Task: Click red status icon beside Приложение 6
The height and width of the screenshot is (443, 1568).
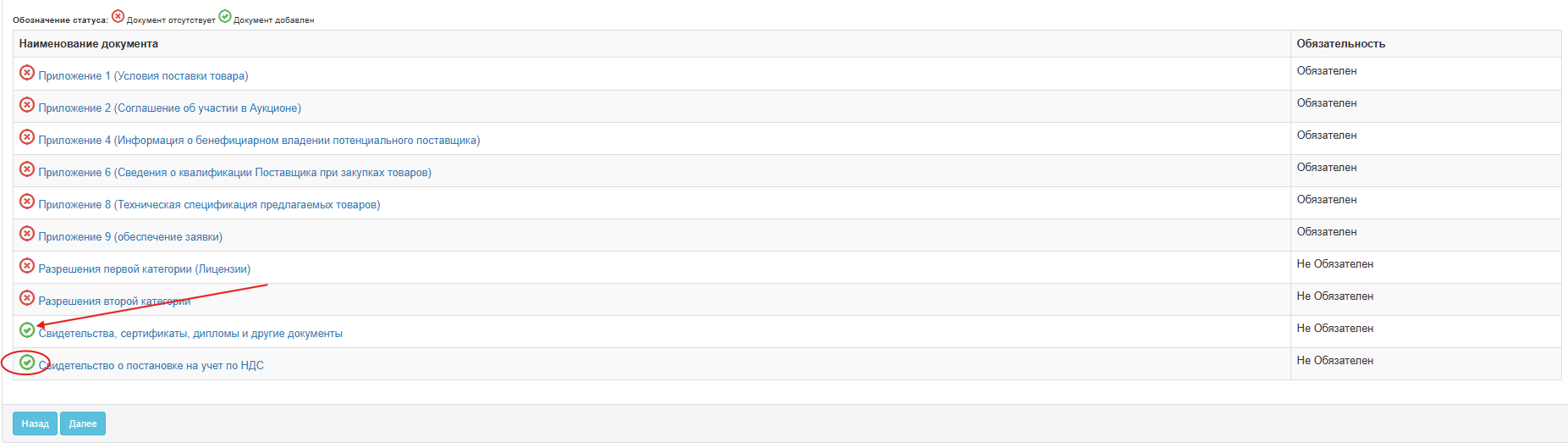Action: click(27, 169)
